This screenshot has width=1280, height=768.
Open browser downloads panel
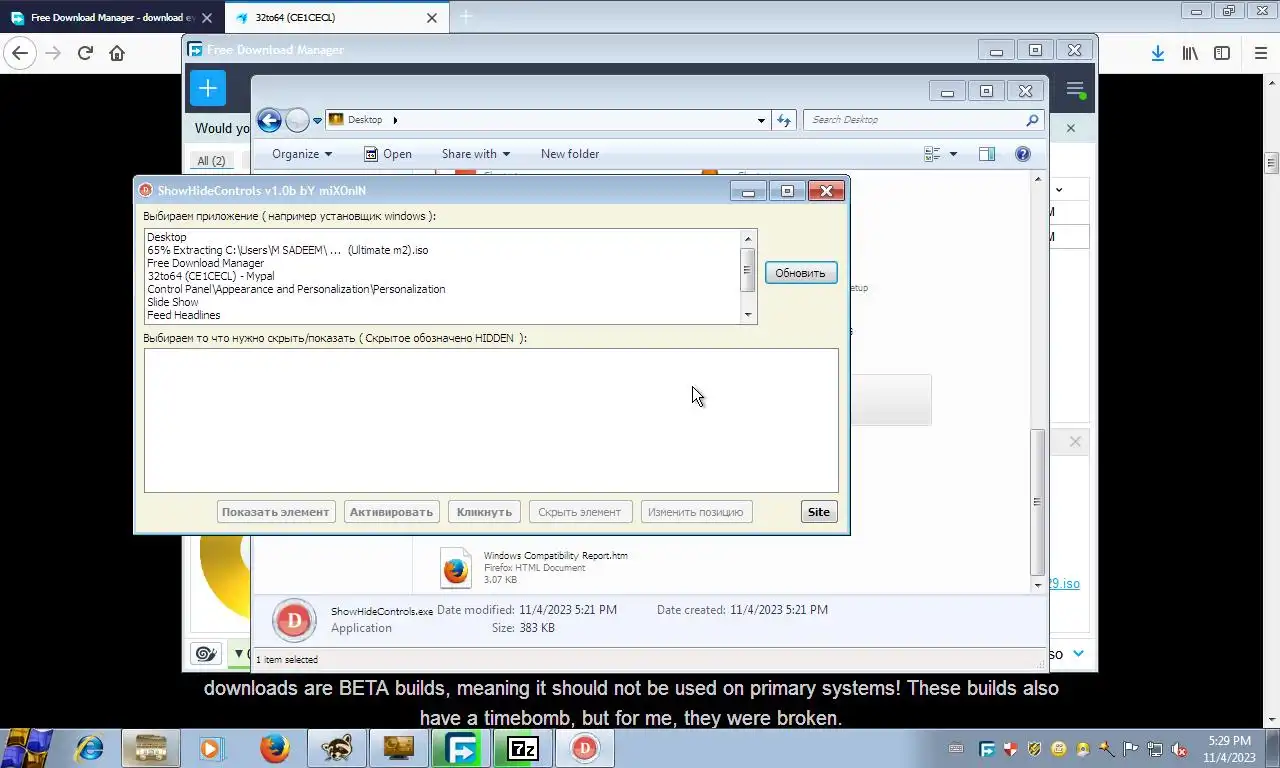(1157, 53)
